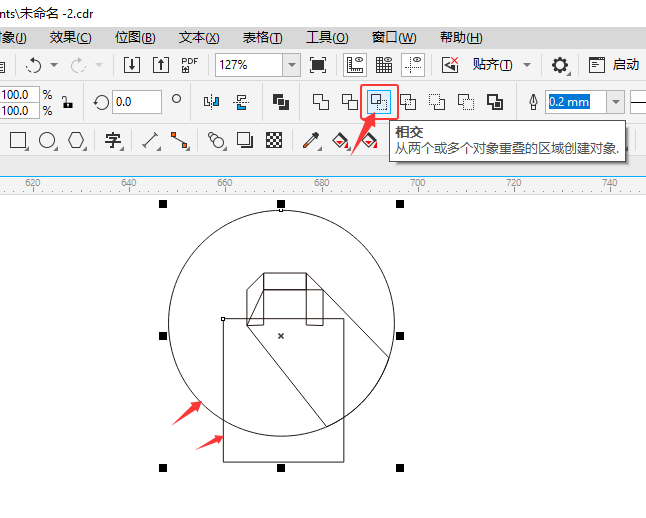Toggle the show grid button
Screen dimensions: 646x518
383,65
